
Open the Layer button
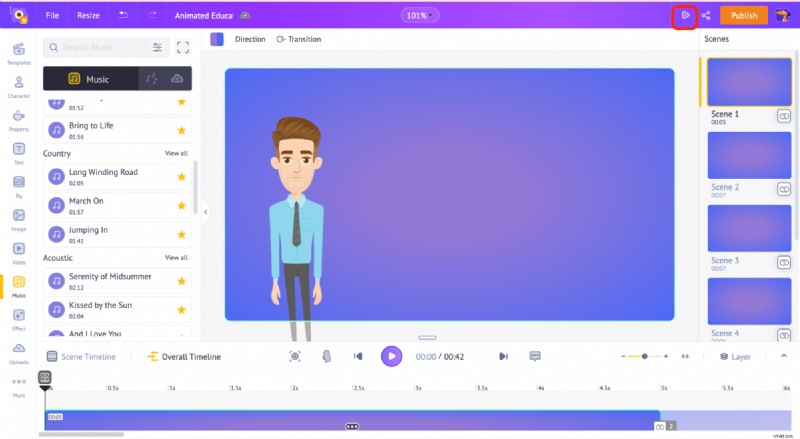point(735,356)
